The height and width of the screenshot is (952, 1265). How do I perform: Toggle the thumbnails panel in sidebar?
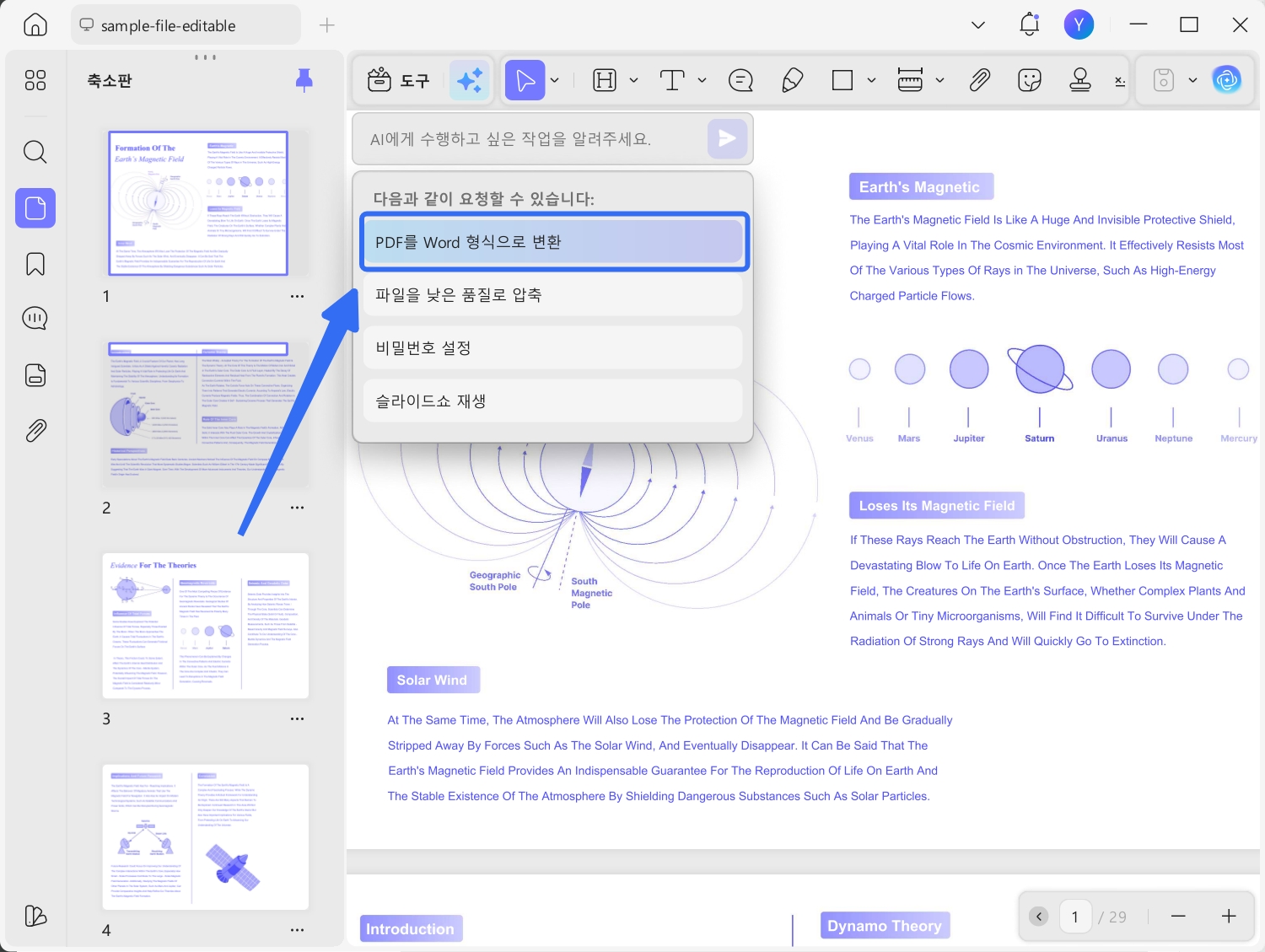(x=35, y=207)
